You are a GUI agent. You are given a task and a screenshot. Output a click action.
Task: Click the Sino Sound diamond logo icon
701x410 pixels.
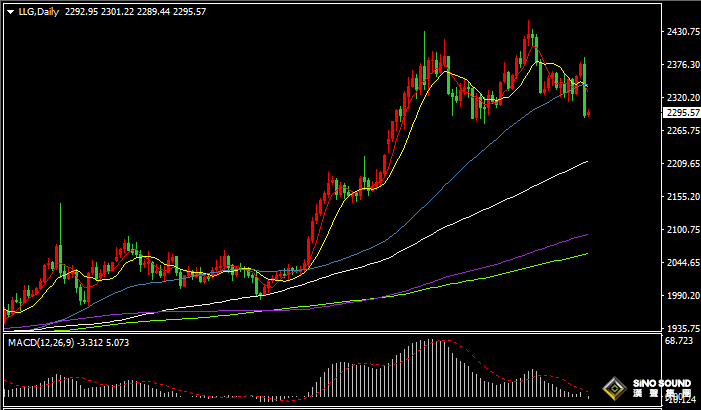[x=615, y=389]
